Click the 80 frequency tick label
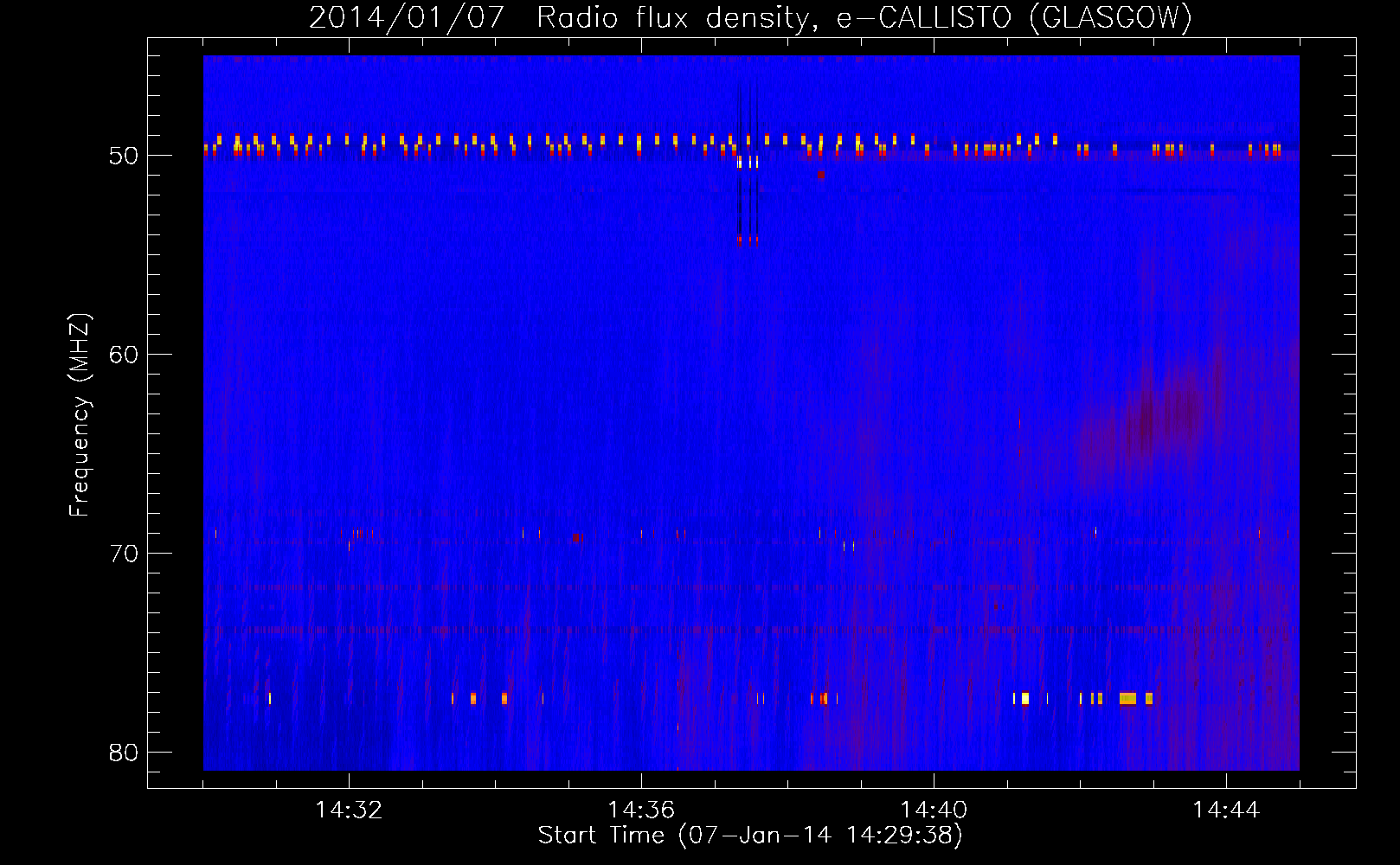1400x865 pixels. click(x=125, y=753)
